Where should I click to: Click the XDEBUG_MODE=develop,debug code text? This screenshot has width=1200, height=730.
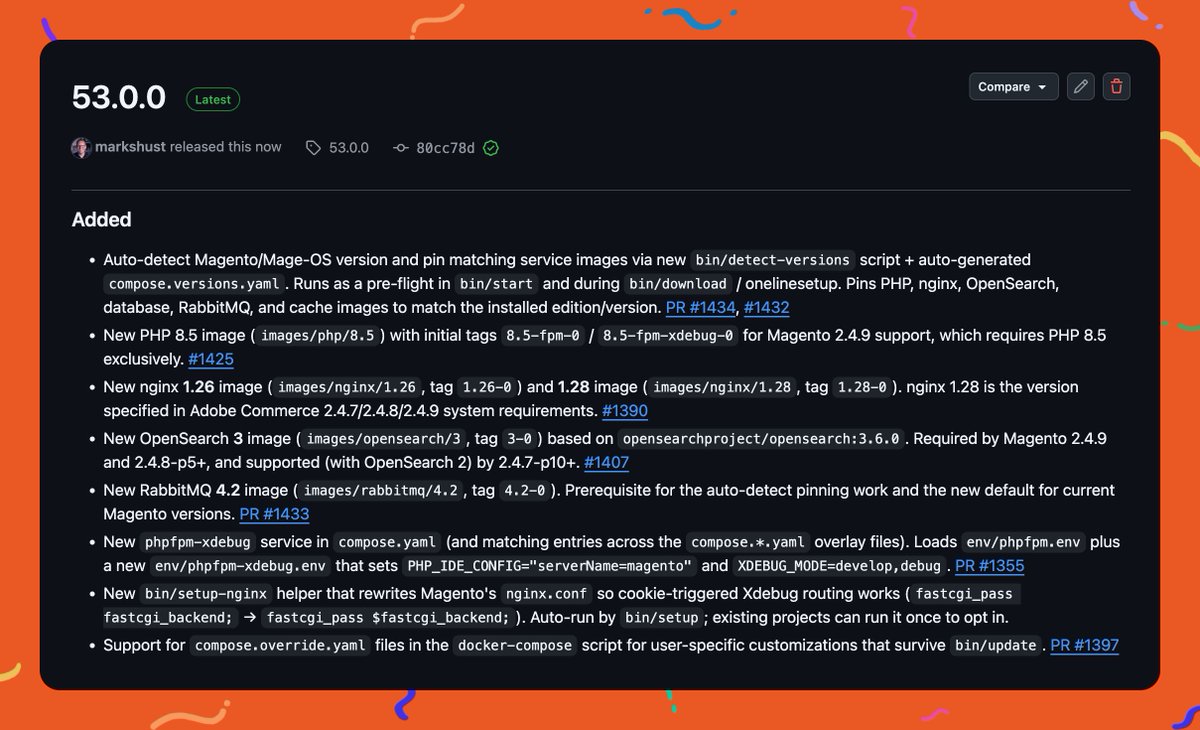coord(840,567)
